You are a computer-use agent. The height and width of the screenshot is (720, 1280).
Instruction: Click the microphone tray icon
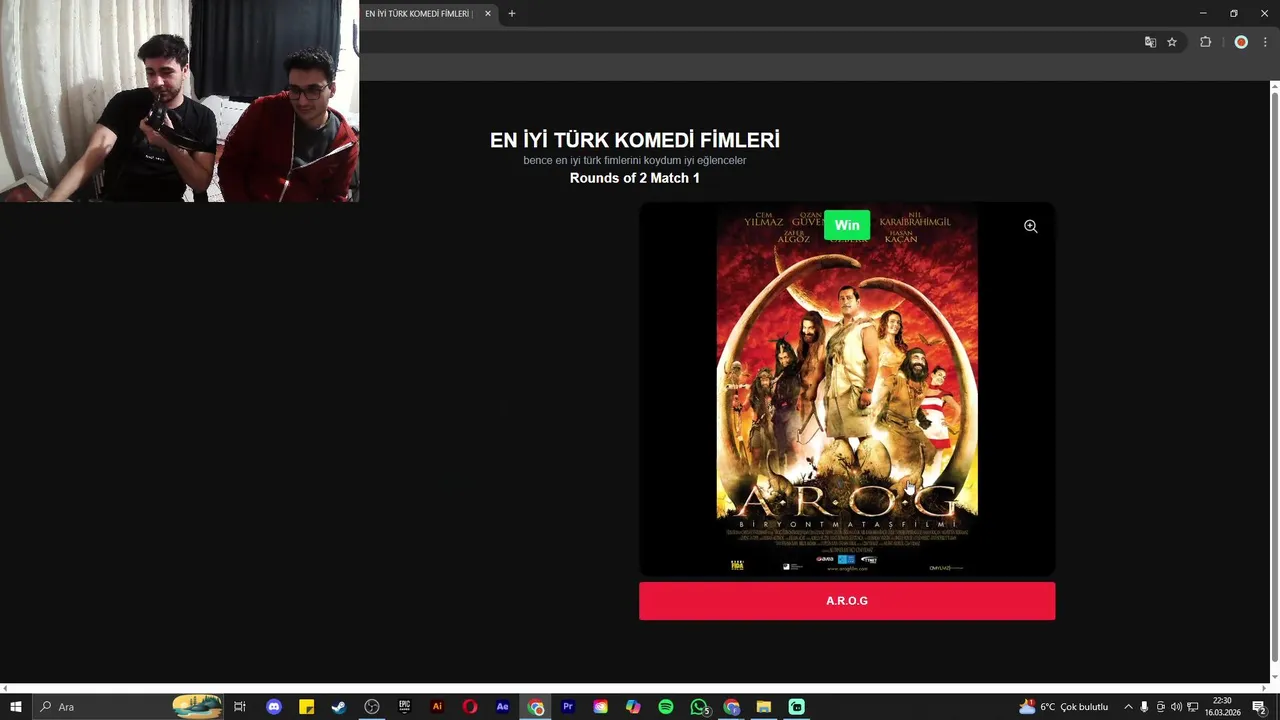coord(1144,707)
